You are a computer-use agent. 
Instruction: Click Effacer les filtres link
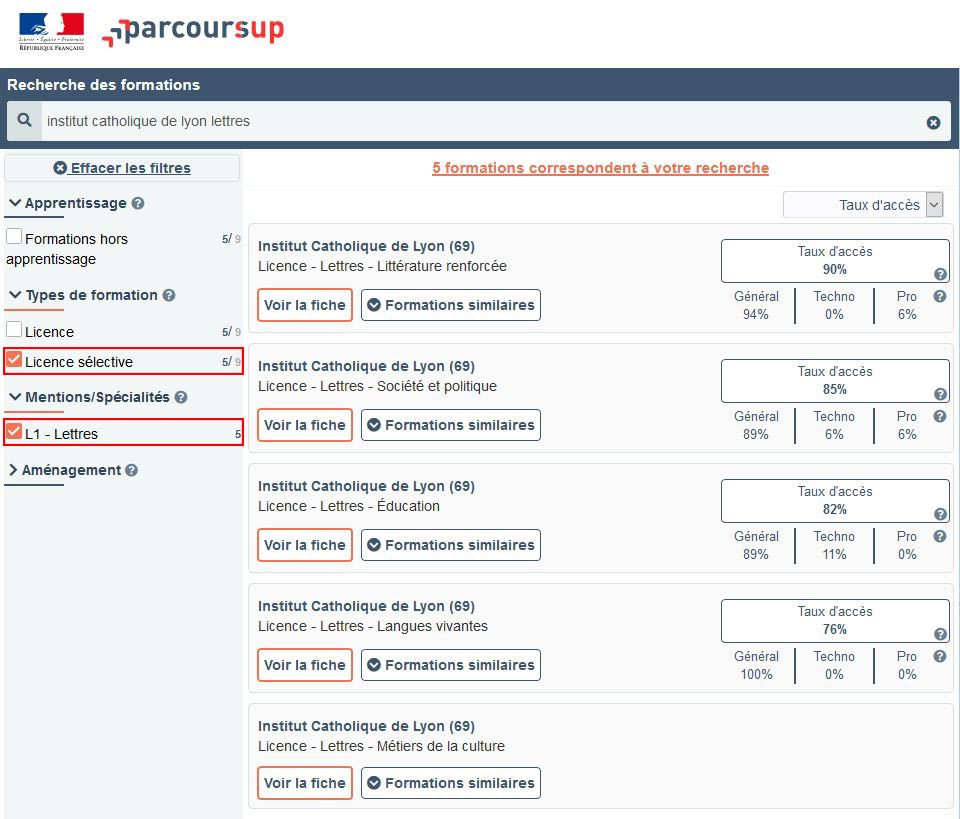(122, 168)
